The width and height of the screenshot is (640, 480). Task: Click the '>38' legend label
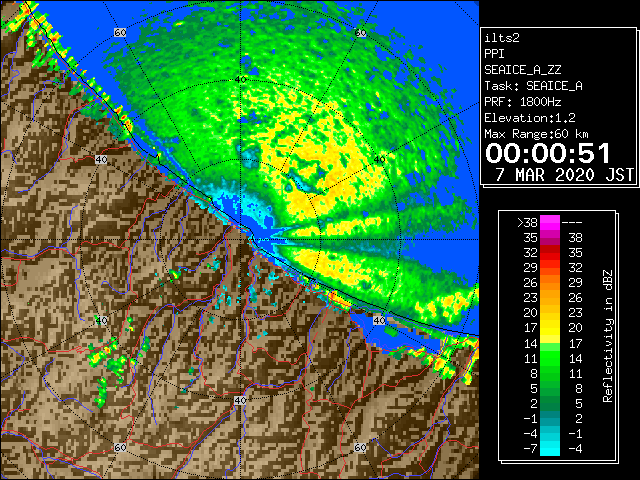click(527, 223)
